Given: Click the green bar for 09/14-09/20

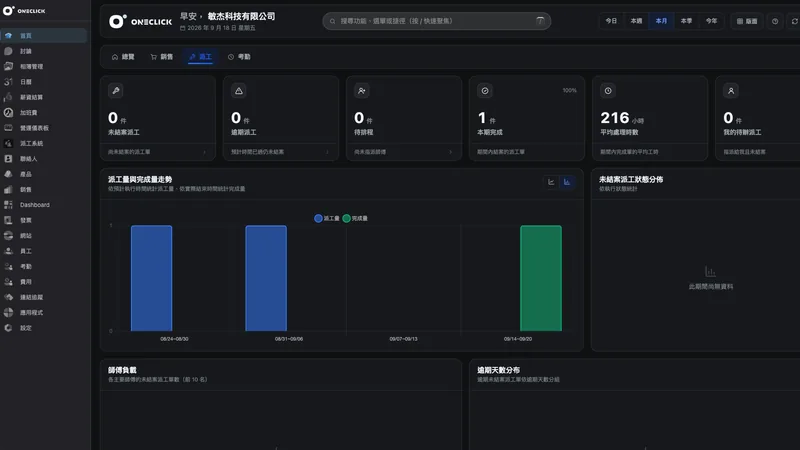Looking at the screenshot, I should pyautogui.click(x=541, y=278).
